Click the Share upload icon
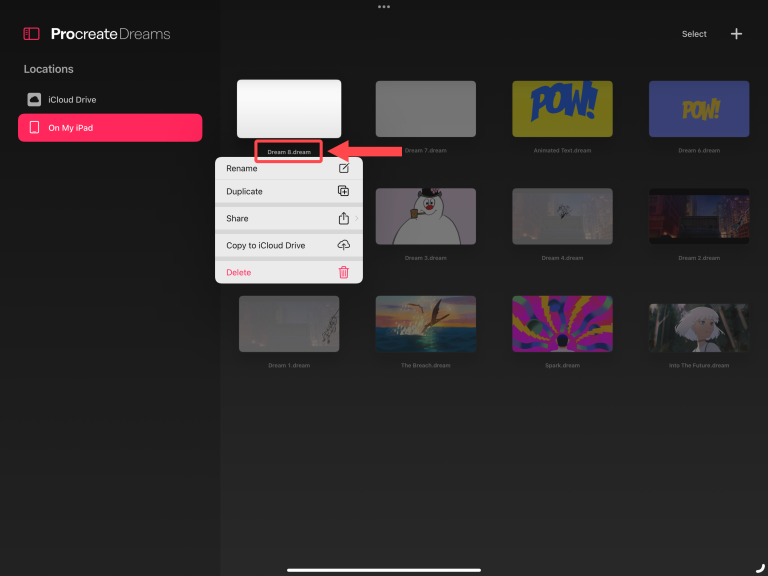This screenshot has height=576, width=768. click(x=344, y=218)
